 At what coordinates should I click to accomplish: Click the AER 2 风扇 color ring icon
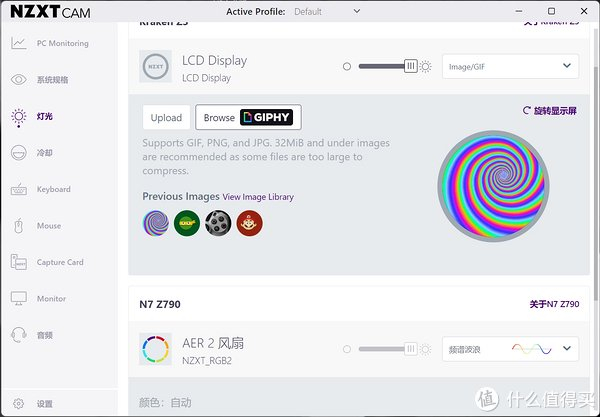coord(155,349)
